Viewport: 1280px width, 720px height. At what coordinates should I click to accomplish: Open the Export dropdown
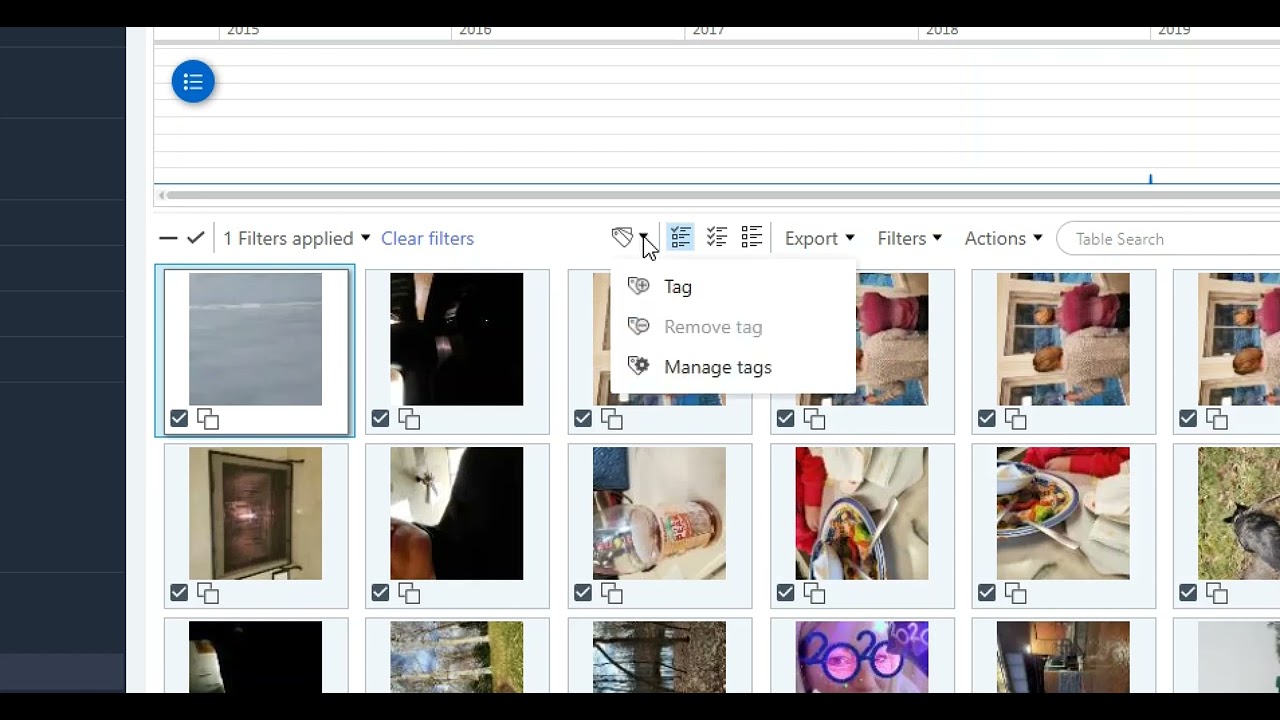819,238
